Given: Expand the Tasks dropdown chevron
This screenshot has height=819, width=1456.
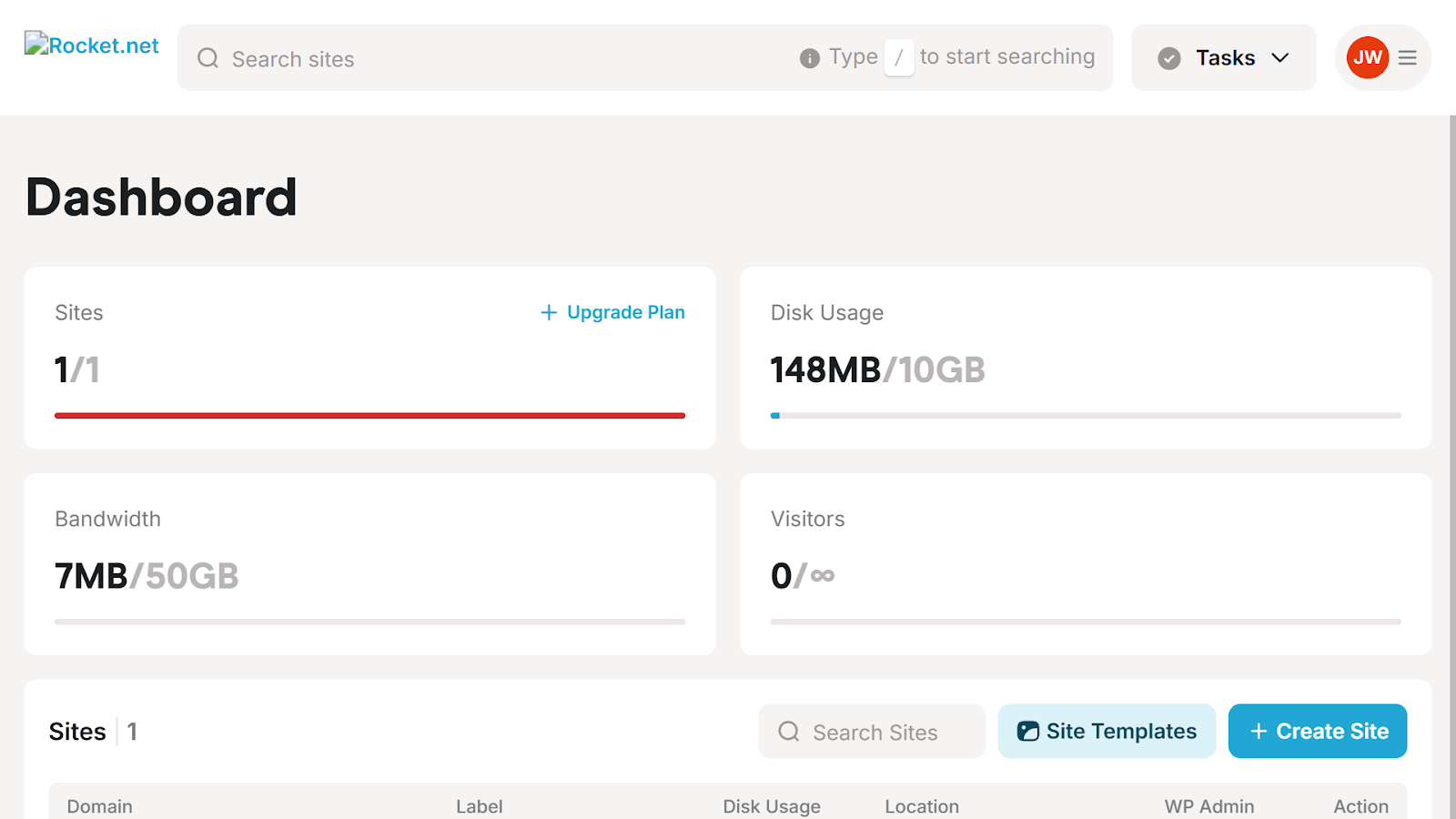Looking at the screenshot, I should [x=1280, y=58].
